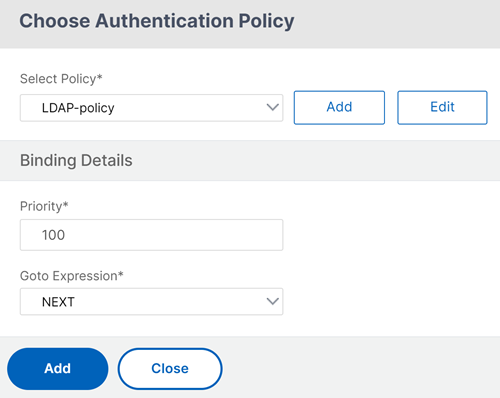The image size is (500, 398).
Task: Open the Select Policy dropdown showing LDAP-policy
Action: 151,108
